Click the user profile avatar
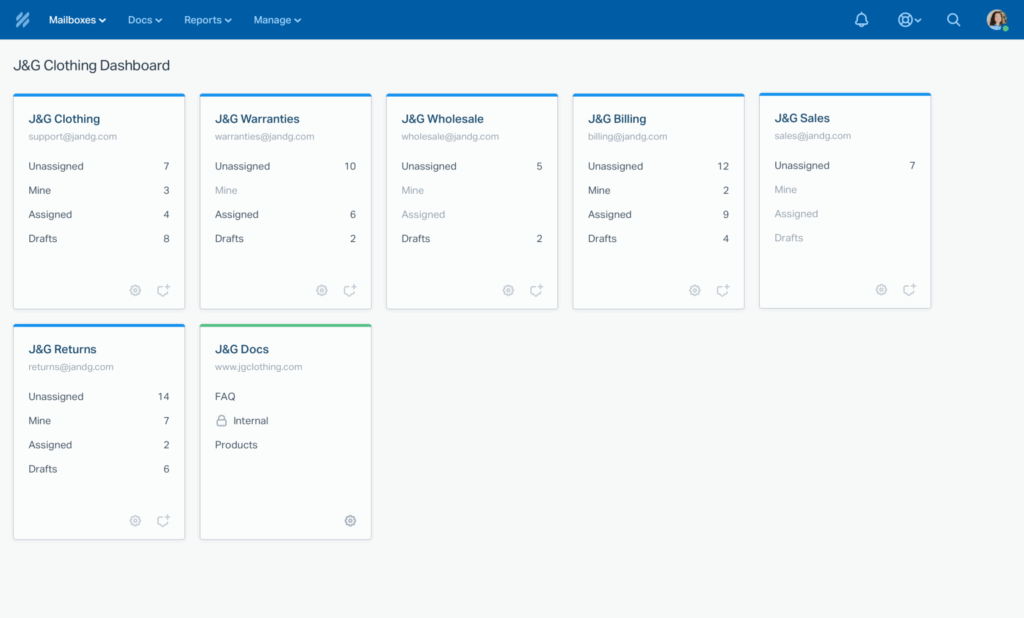Screen dimensions: 1024x618 tap(996, 20)
